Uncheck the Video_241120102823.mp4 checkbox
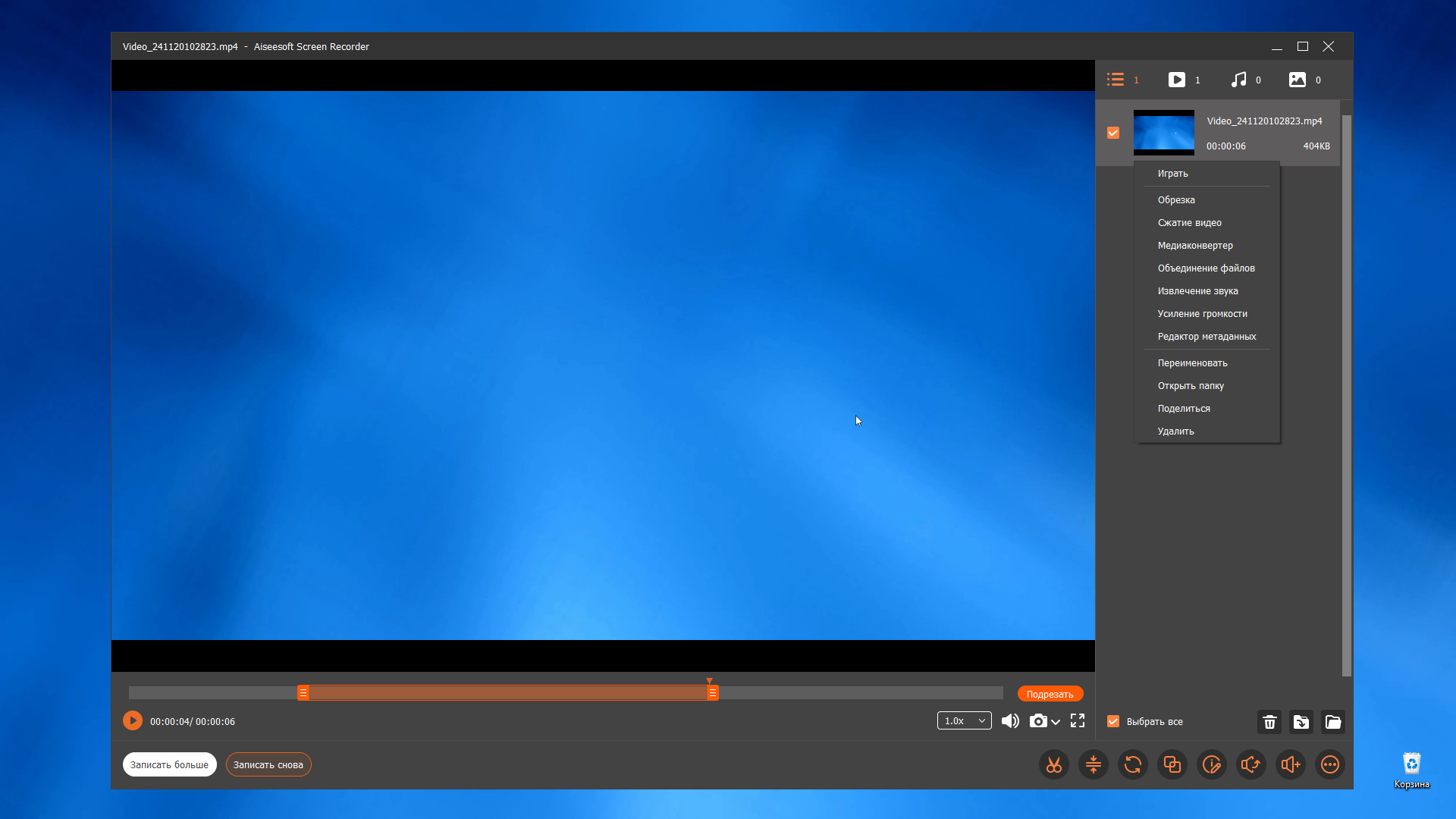 1112,133
